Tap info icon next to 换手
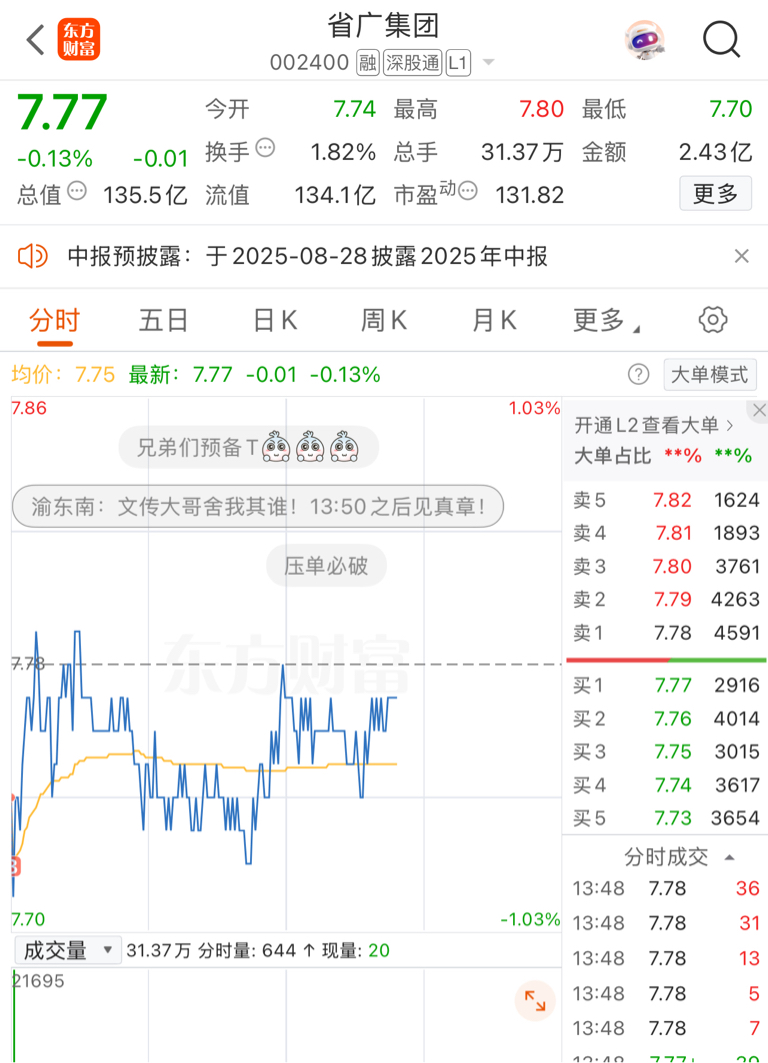Viewport: 768px width, 1063px height. (266, 148)
